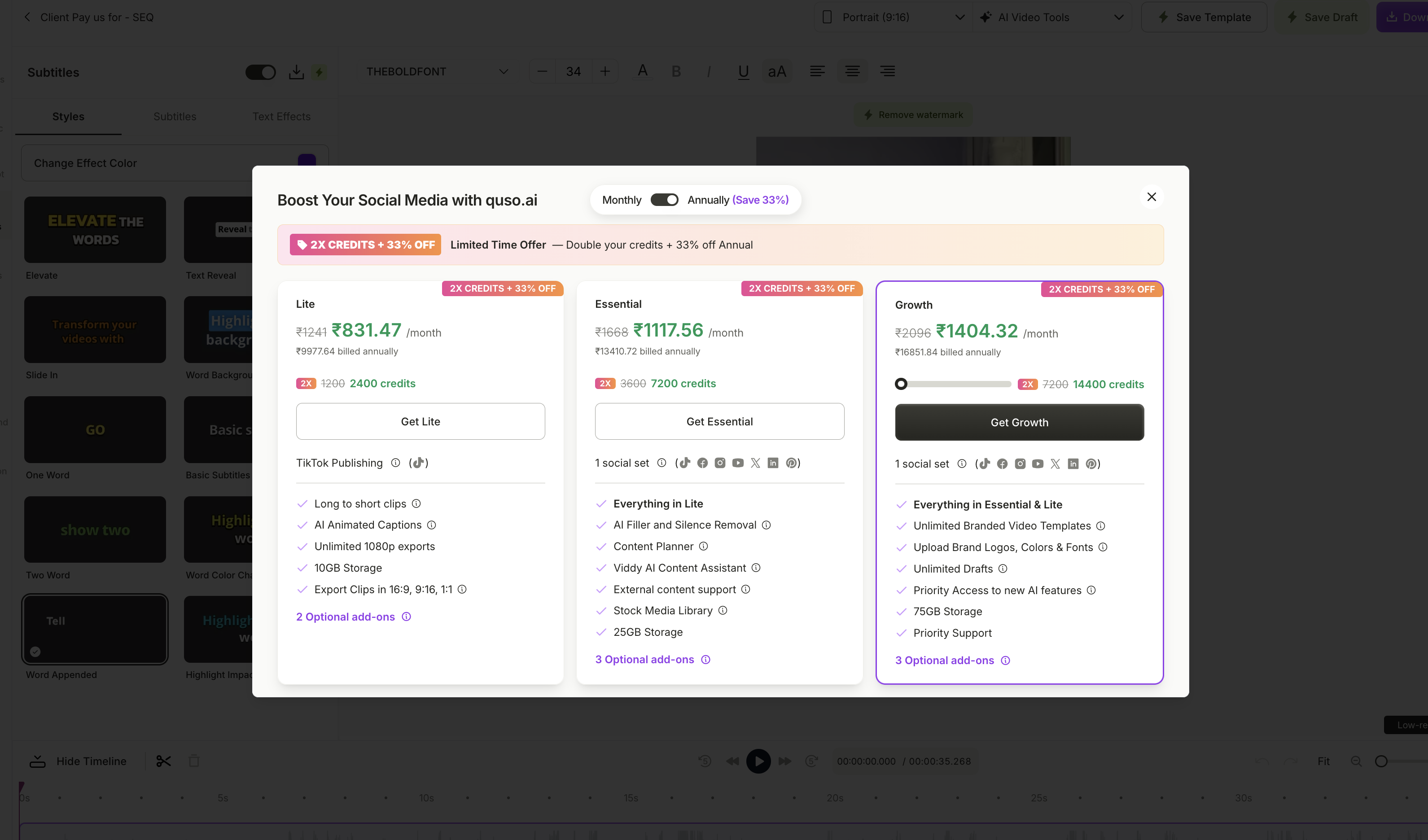The image size is (1428, 840).
Task: Click the lightning bolt beside subtitles download
Action: (319, 72)
